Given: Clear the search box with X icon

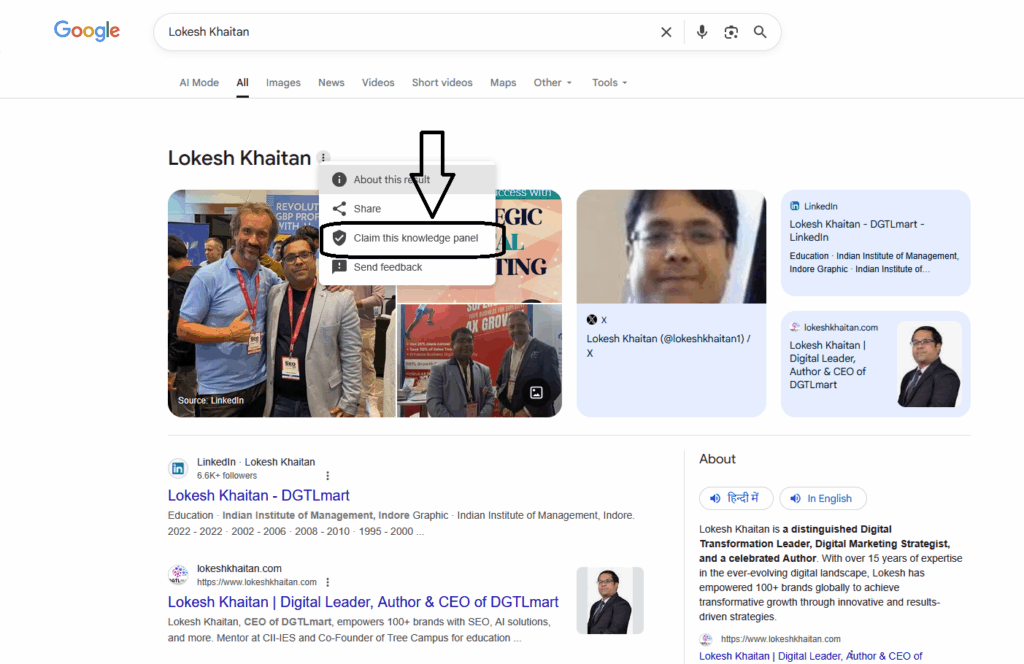Looking at the screenshot, I should (666, 32).
